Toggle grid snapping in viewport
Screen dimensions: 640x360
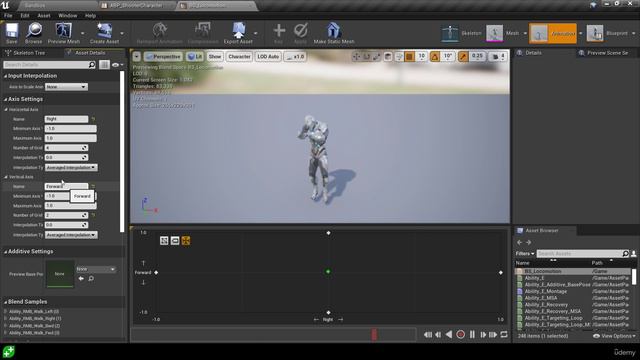tap(409, 57)
